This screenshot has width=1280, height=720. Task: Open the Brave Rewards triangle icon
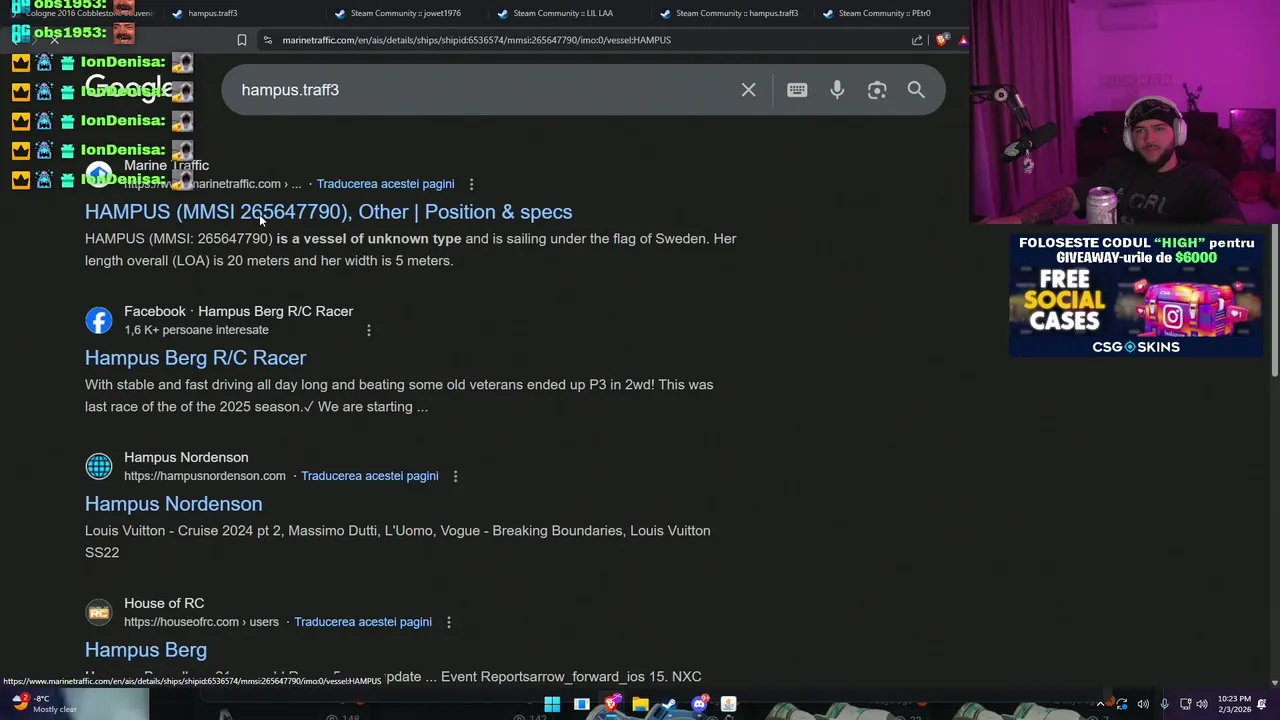(963, 40)
